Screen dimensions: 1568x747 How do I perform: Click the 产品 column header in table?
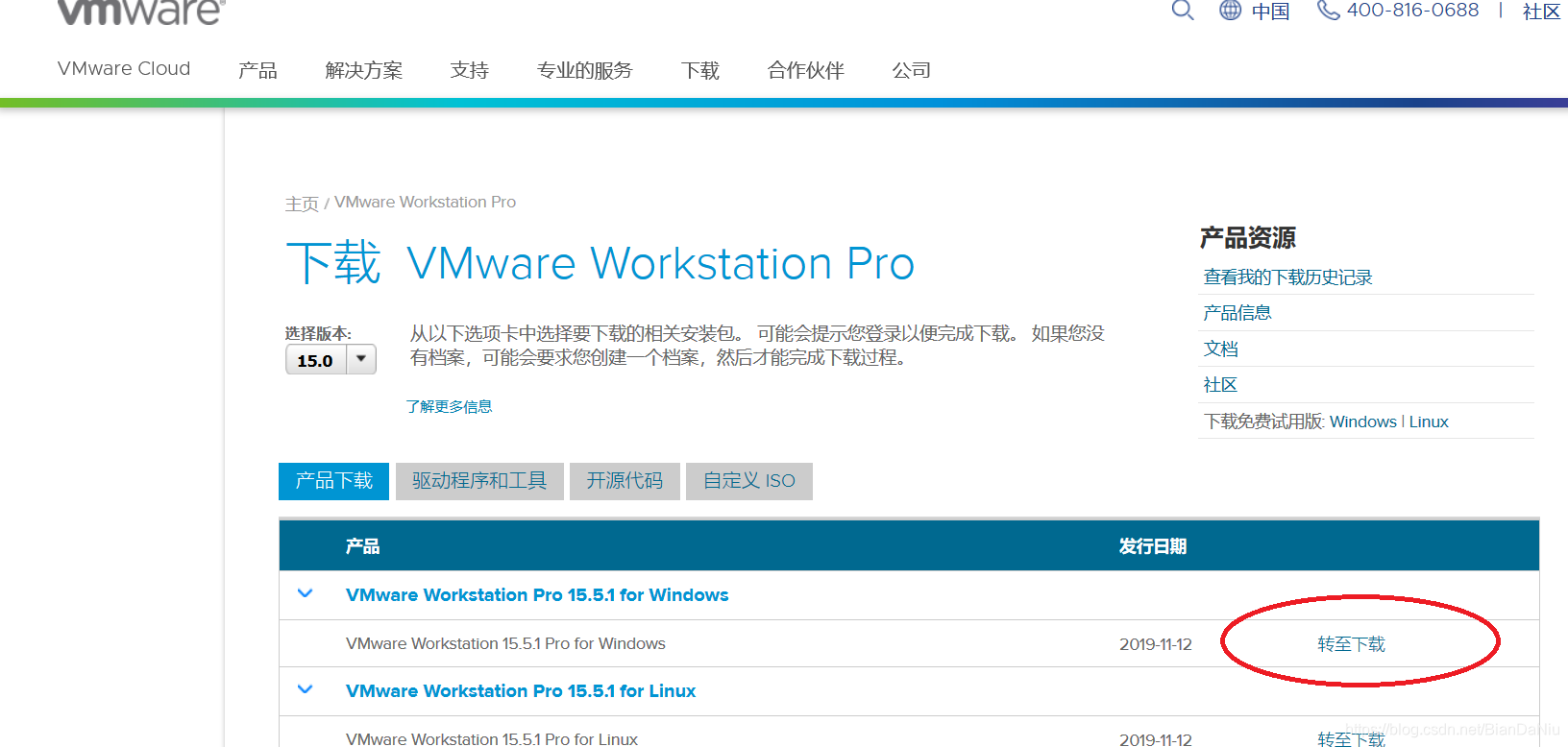click(362, 546)
